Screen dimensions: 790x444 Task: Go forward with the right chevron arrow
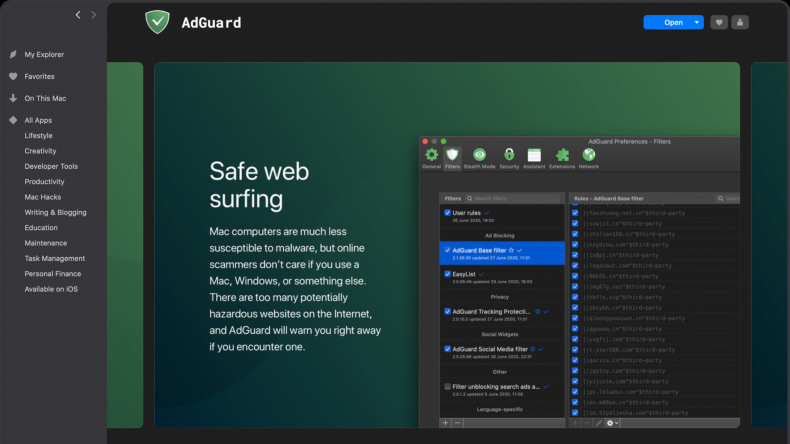point(94,15)
